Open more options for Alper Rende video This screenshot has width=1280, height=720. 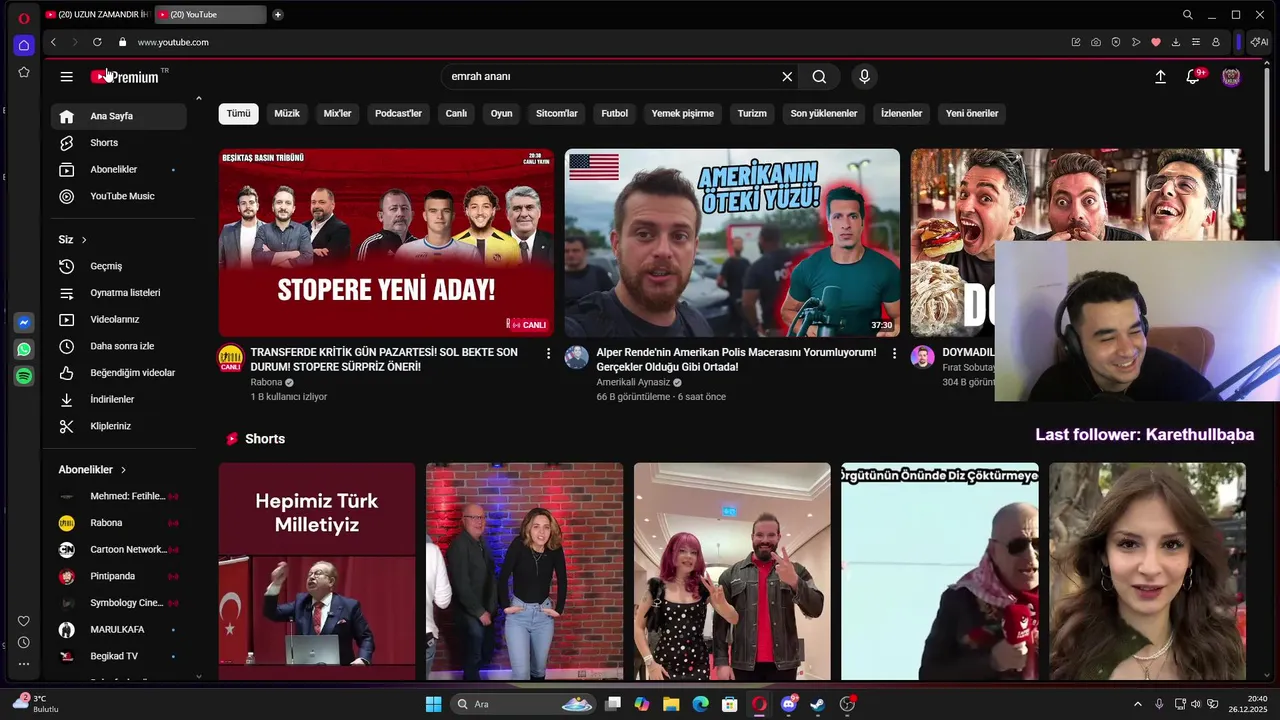point(894,353)
